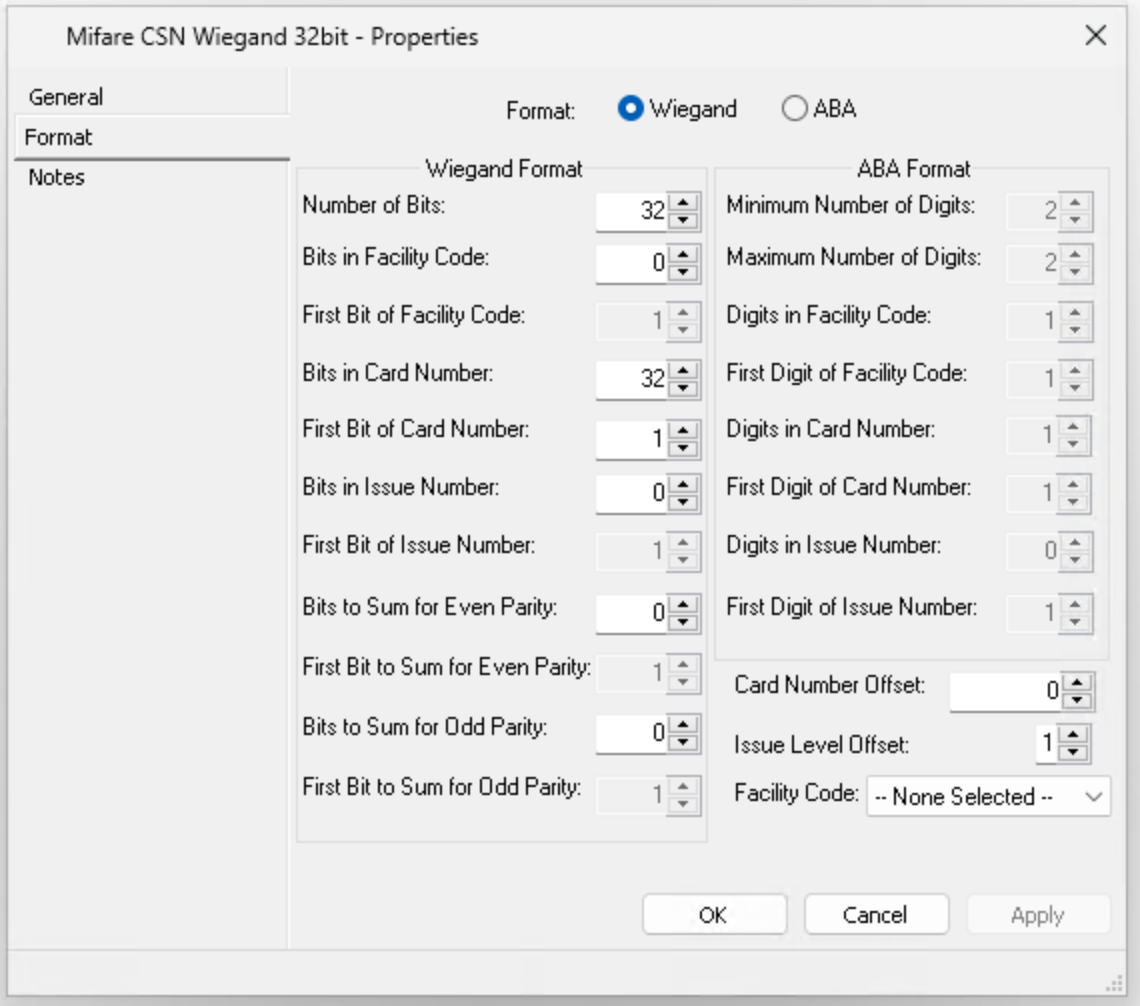Screen dimensions: 1140x1006
Task: Click the OK button
Action: [714, 914]
